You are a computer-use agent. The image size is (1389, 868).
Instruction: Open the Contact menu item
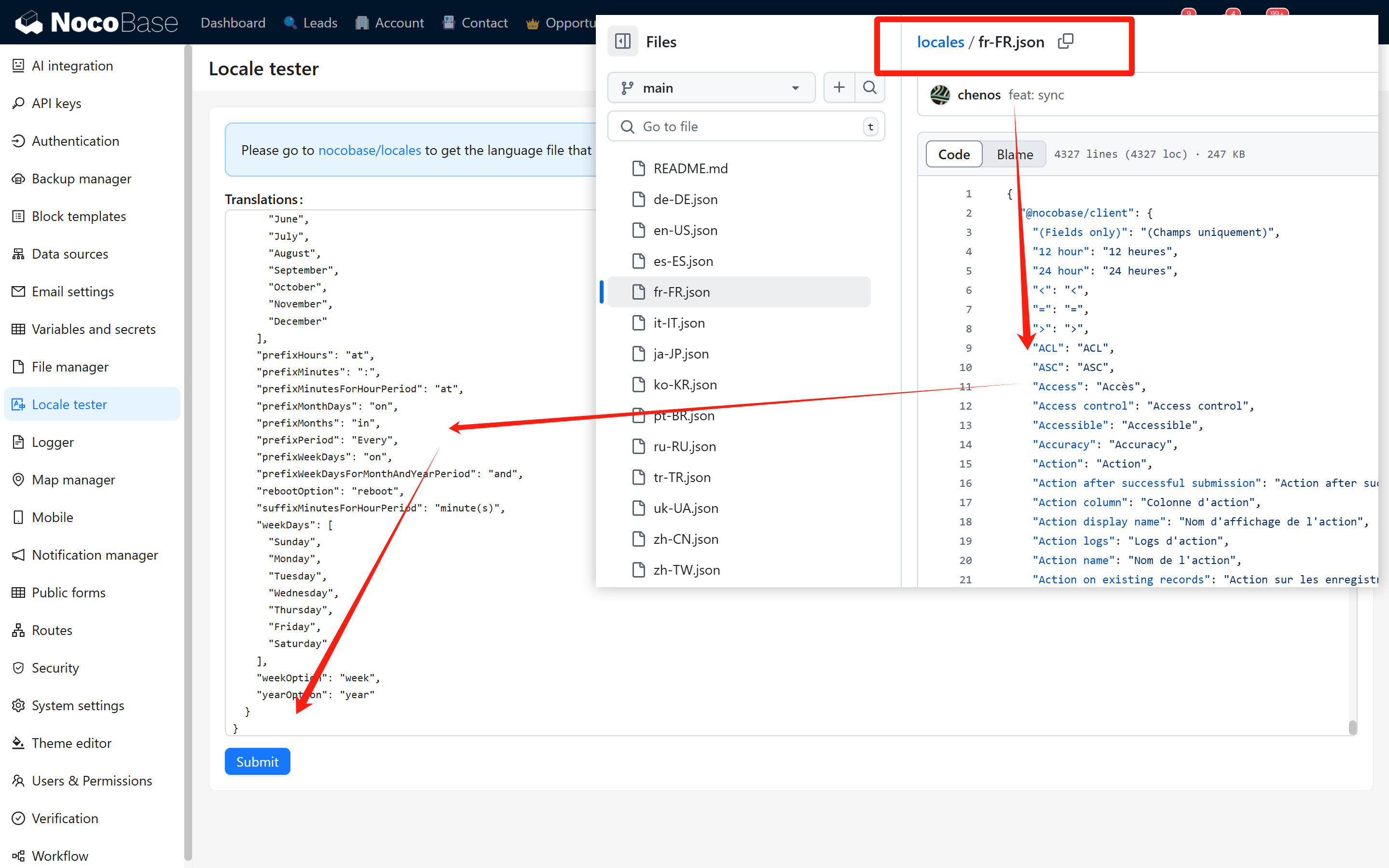[475, 22]
